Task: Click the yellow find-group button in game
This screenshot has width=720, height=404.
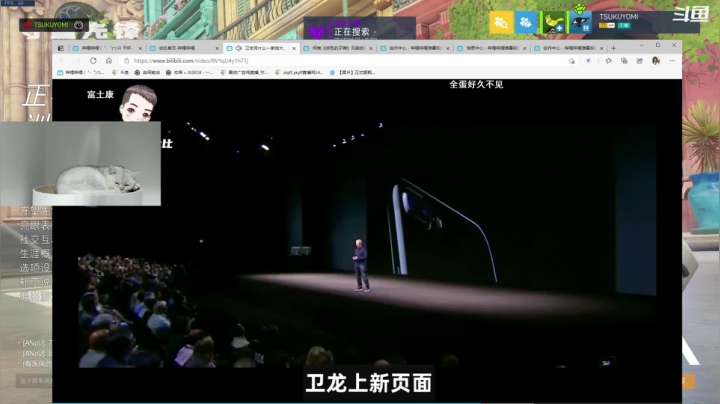Action: click(x=501, y=22)
